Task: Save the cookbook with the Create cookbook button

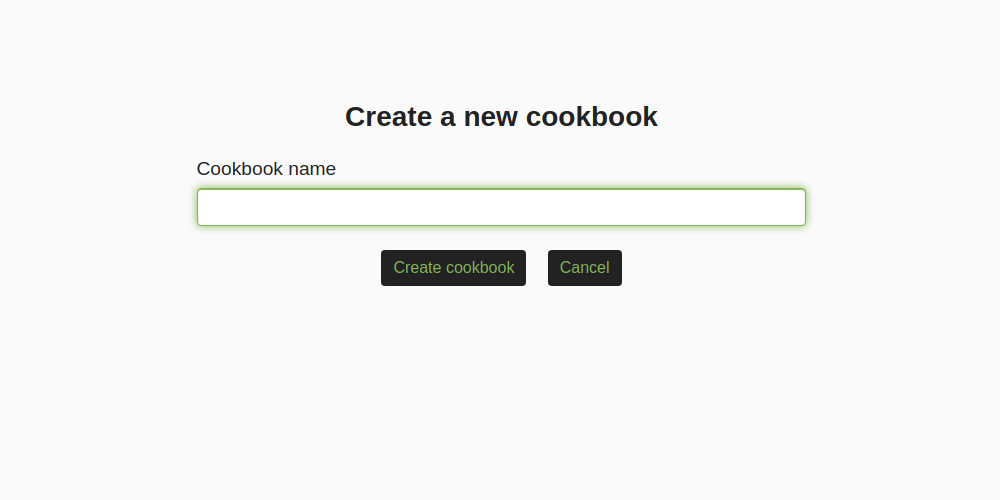Action: [x=453, y=268]
